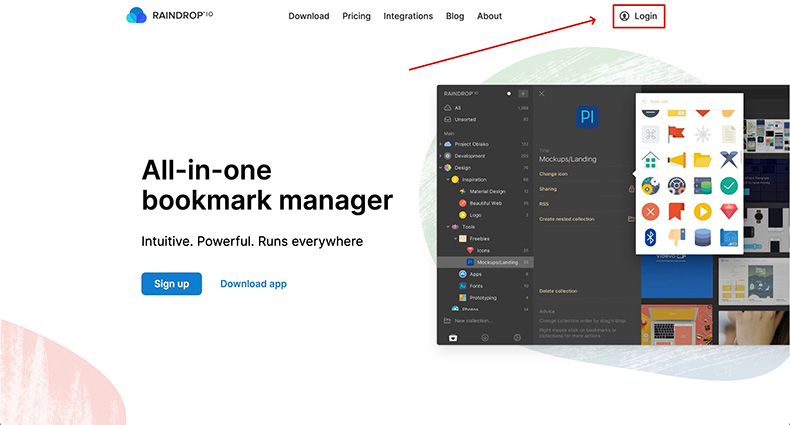This screenshot has width=790, height=425.
Task: Choose the blue stacked database icon
Action: (702, 237)
